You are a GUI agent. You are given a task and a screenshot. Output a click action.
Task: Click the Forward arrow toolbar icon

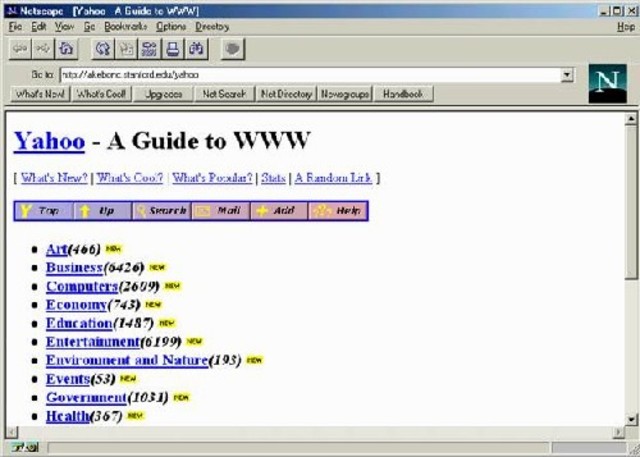43,49
